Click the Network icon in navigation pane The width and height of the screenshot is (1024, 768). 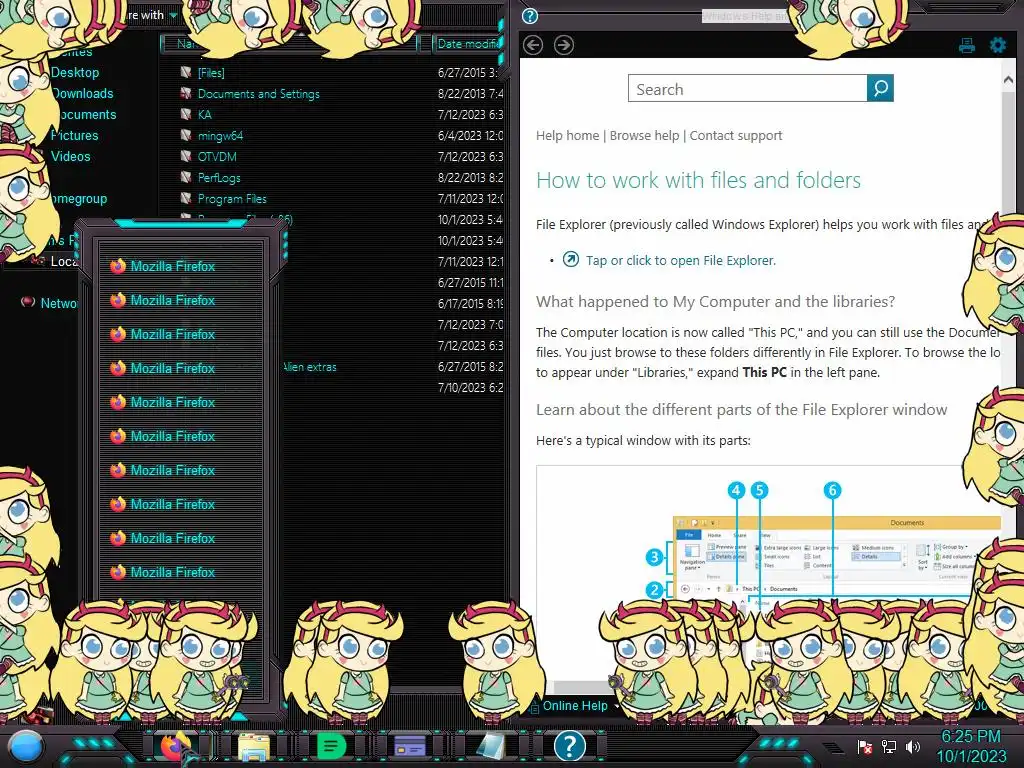tap(28, 302)
